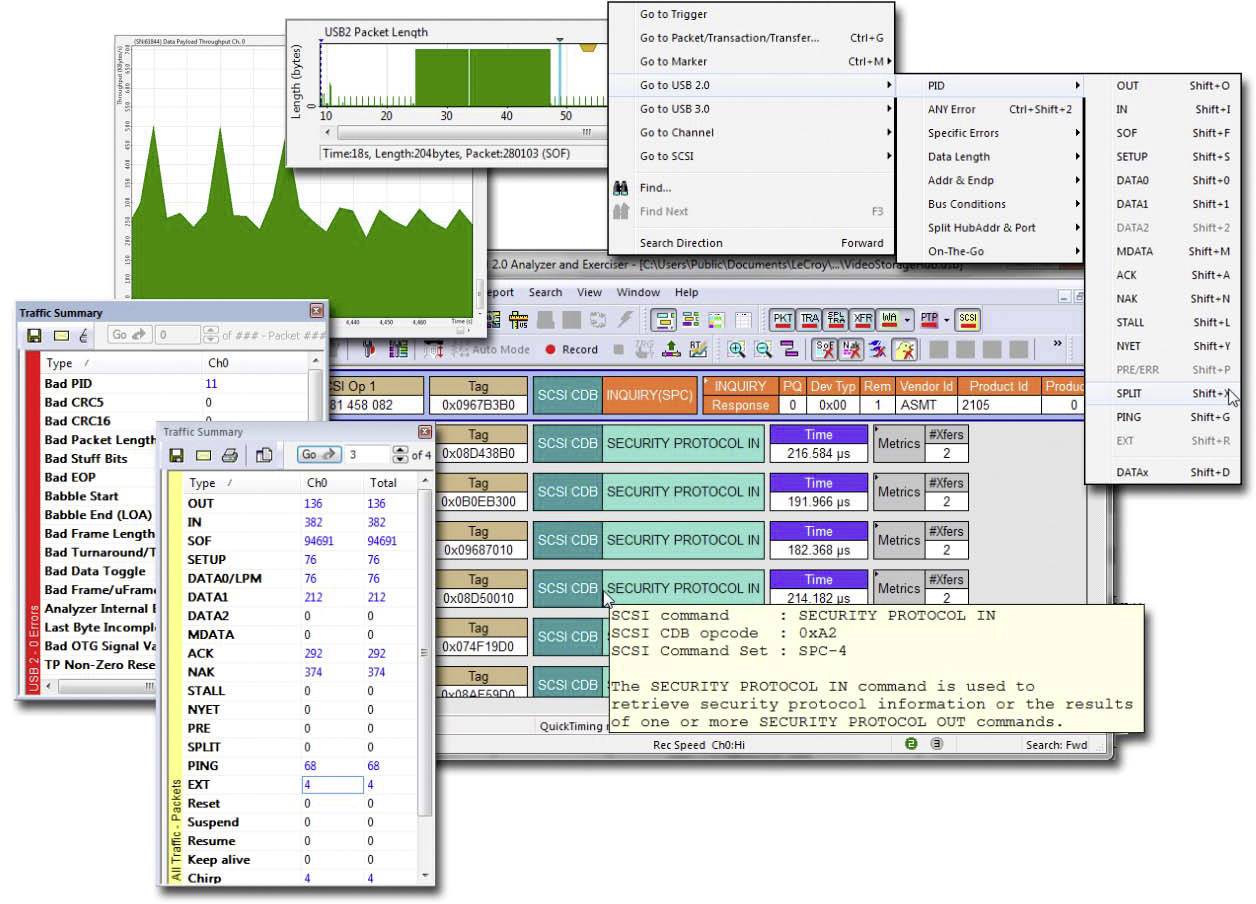Click the Go button in Traffic Summary
Screen dimensions: 1256x904
(x=320, y=453)
